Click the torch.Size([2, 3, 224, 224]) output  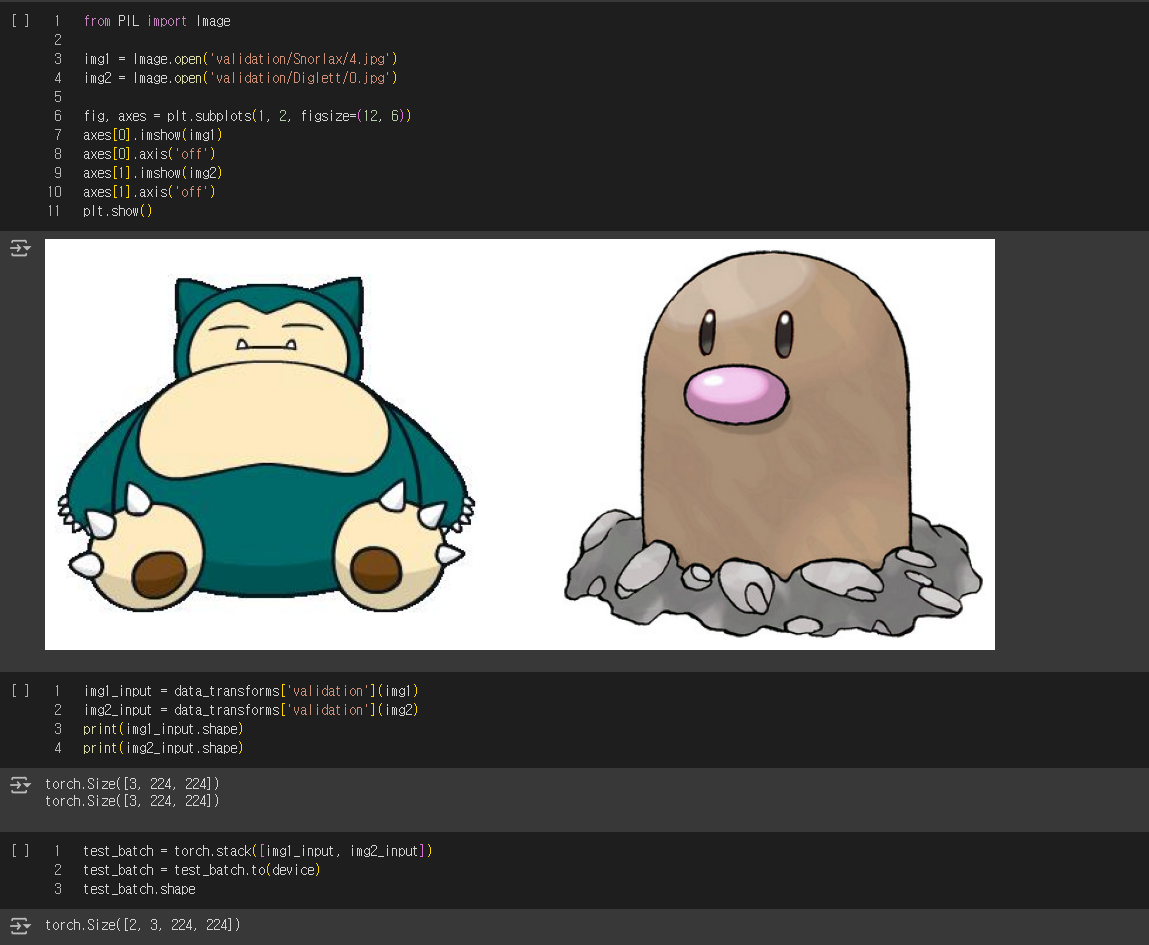pyautogui.click(x=143, y=924)
